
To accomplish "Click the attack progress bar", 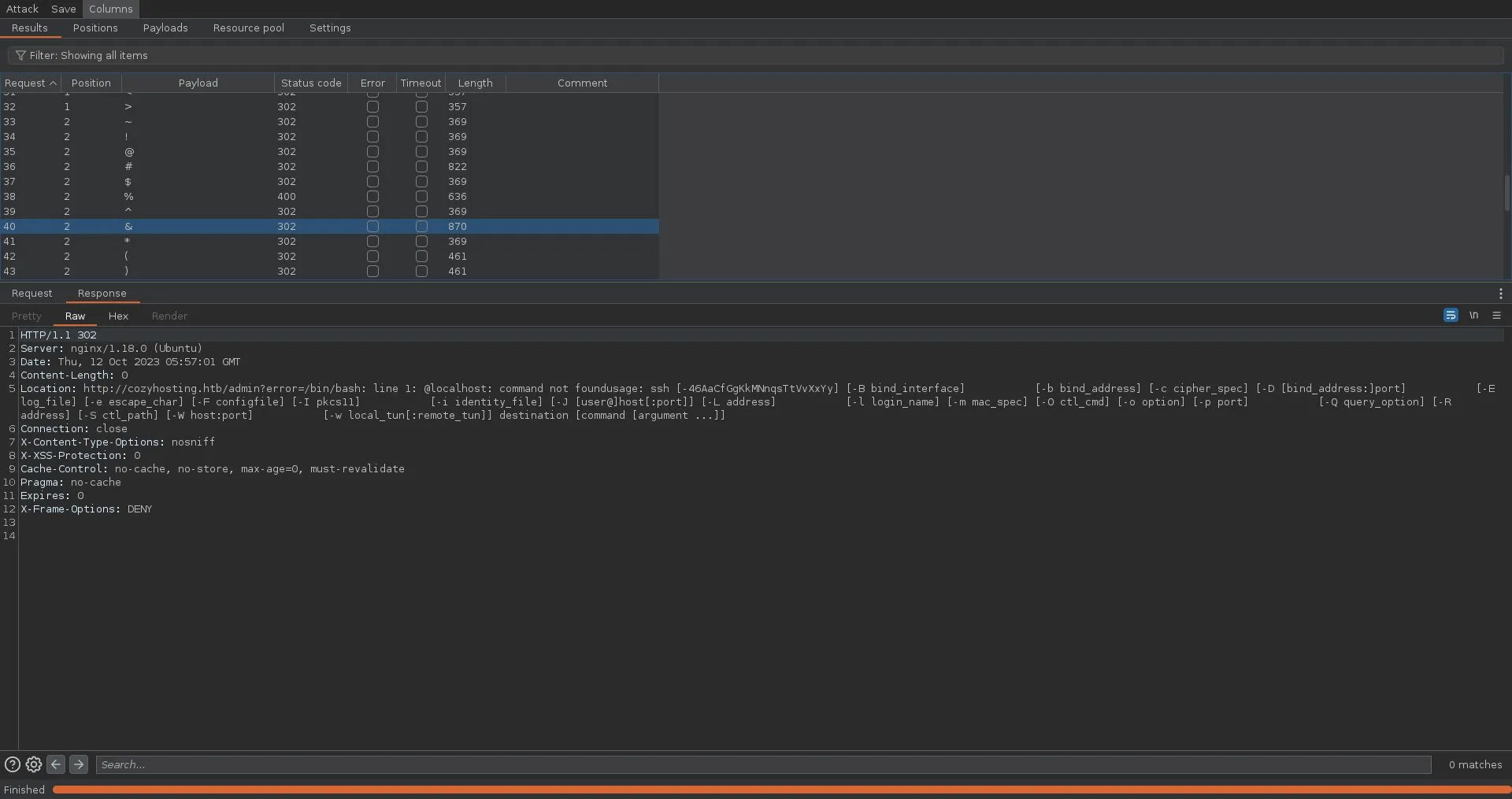I will [781, 790].
